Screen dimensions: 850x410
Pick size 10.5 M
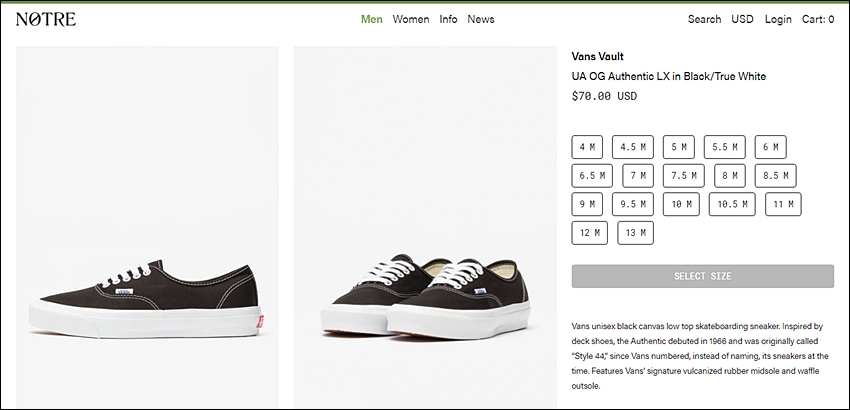pyautogui.click(x=732, y=204)
